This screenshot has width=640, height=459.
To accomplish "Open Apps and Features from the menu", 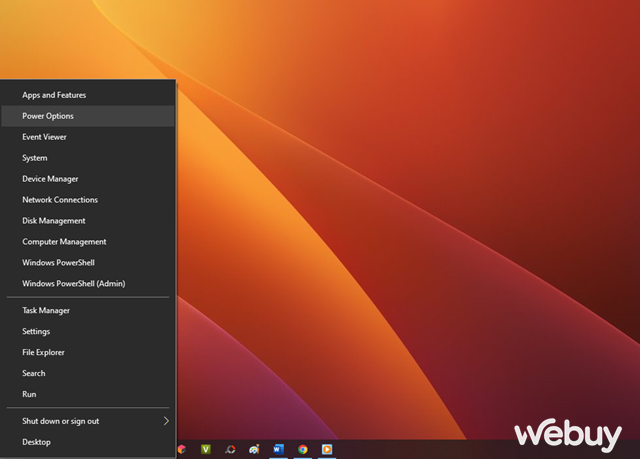I will (88, 95).
